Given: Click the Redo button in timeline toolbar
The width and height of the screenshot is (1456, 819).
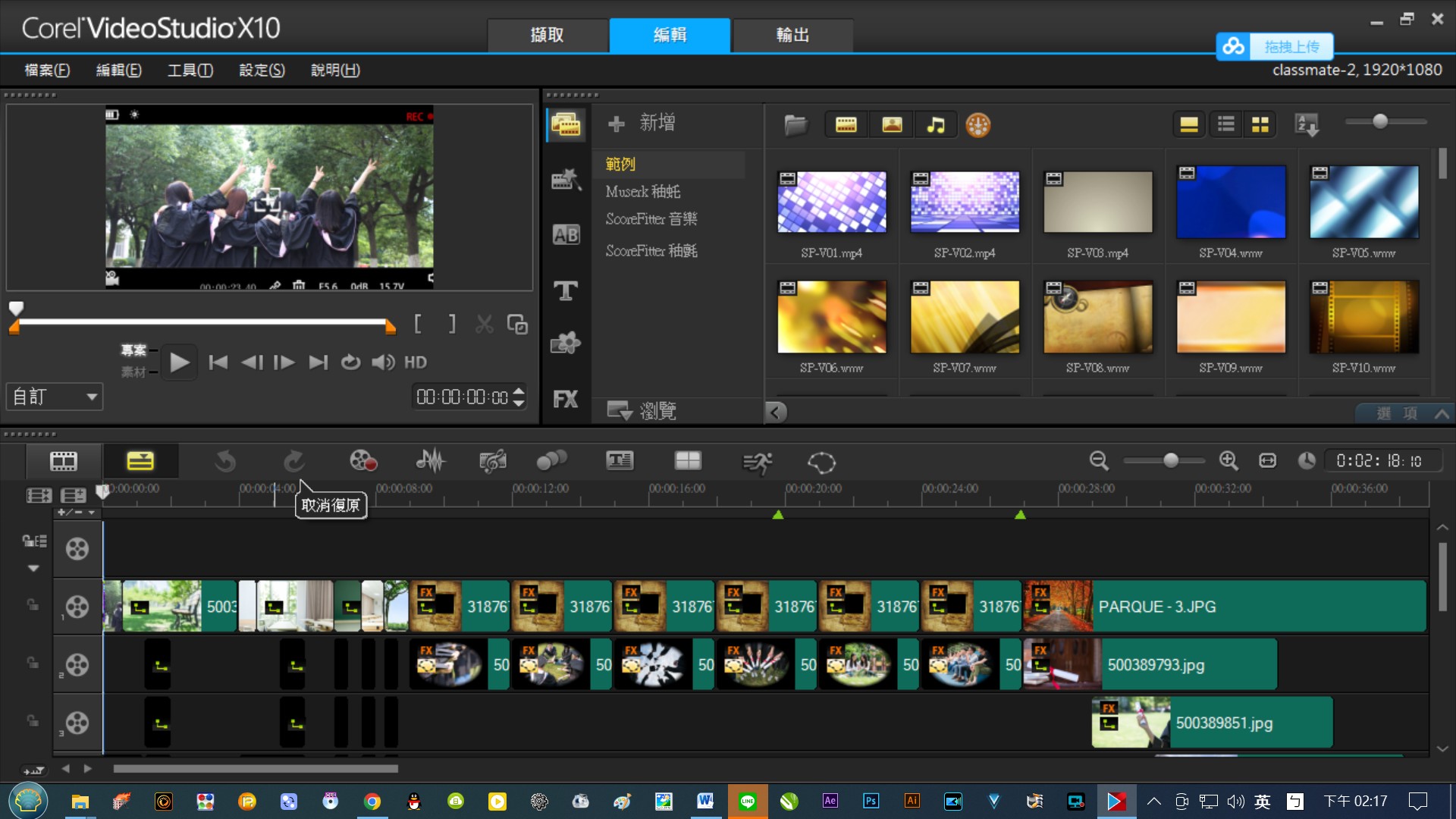Looking at the screenshot, I should [294, 461].
